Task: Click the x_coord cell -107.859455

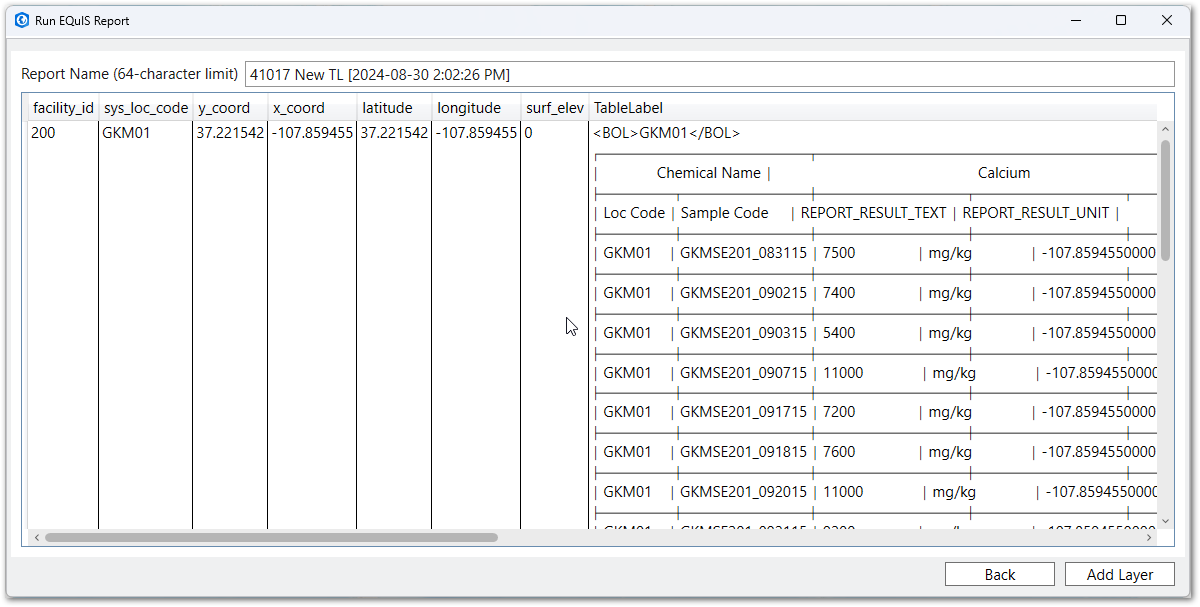Action: click(x=312, y=133)
